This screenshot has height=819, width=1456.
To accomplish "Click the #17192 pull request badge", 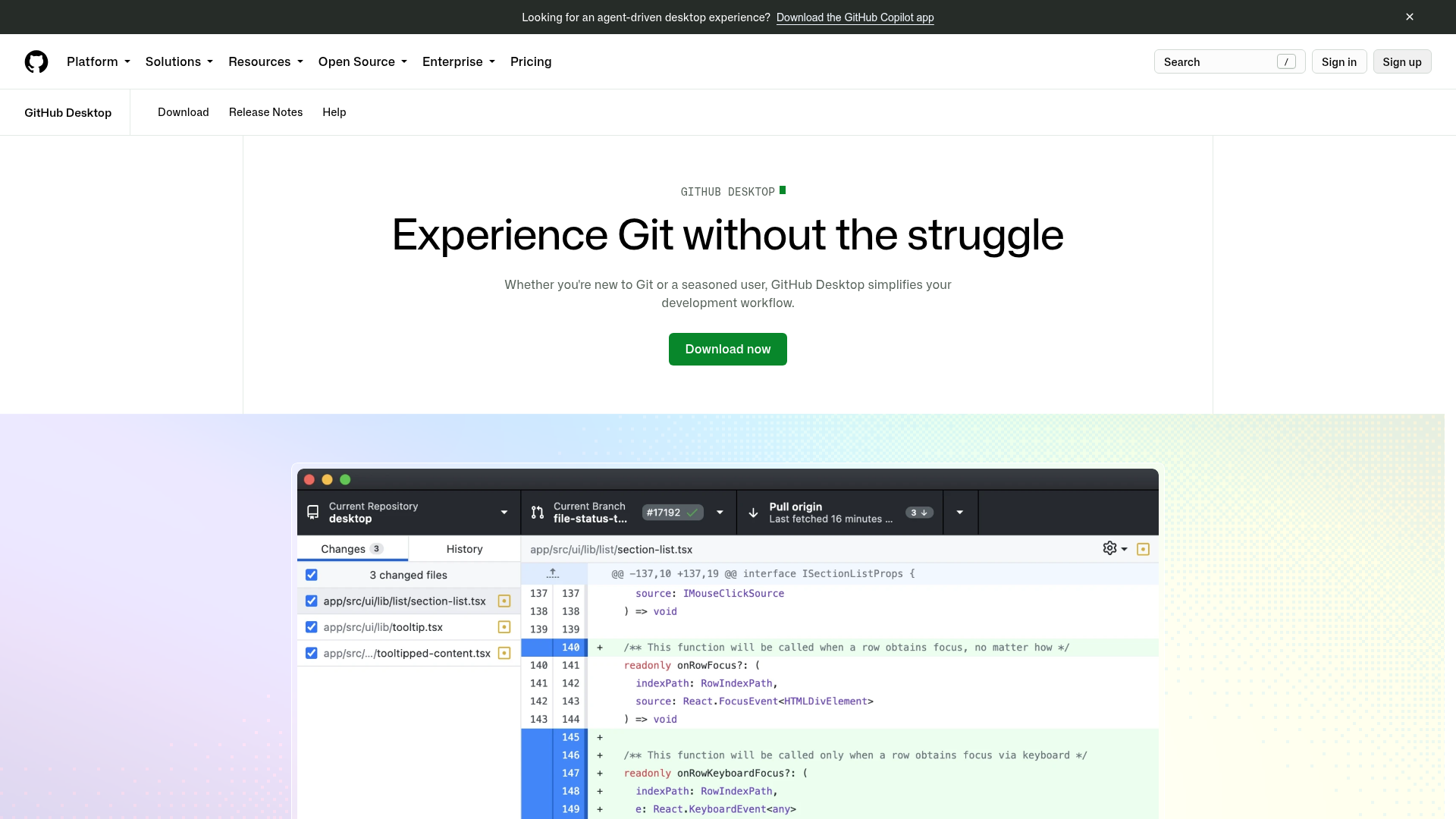I will pos(673,513).
